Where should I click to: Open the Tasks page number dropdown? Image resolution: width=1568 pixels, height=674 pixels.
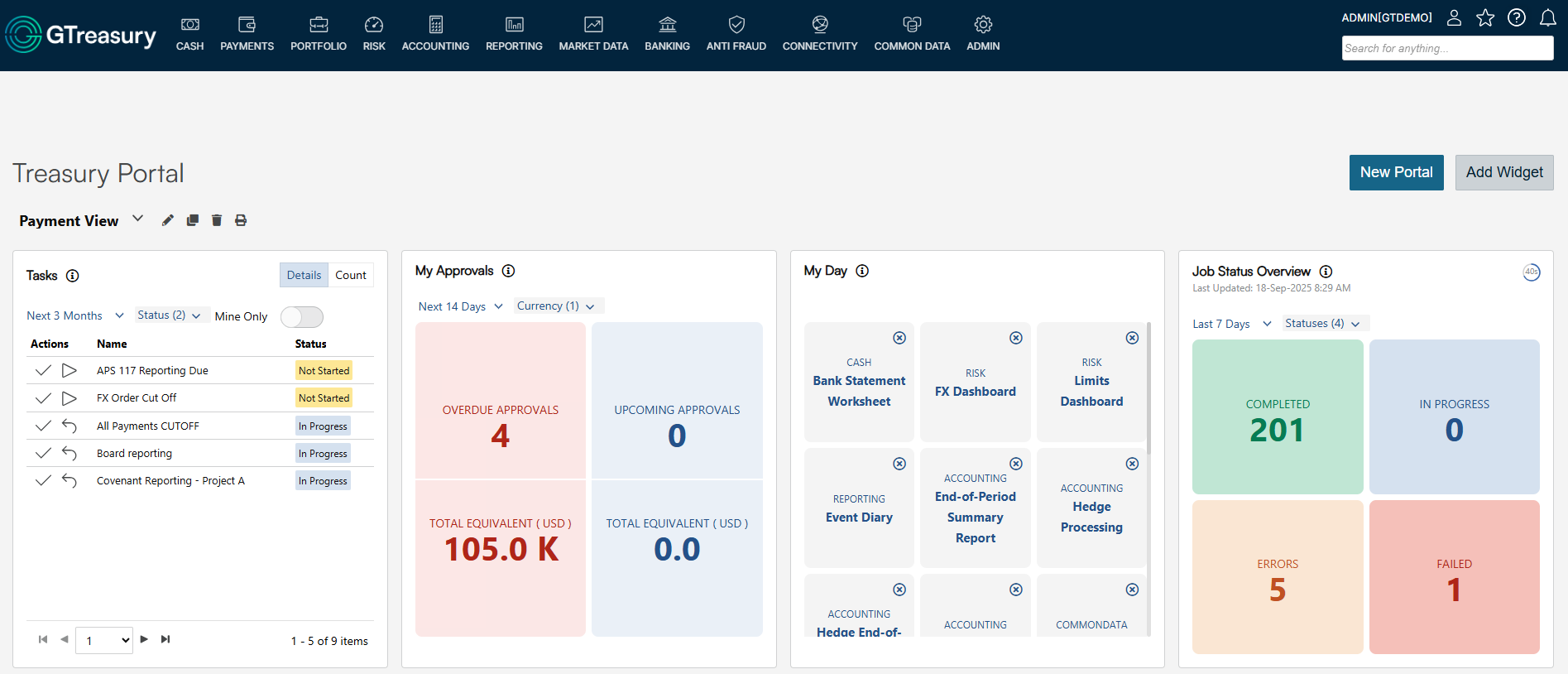[x=104, y=640]
